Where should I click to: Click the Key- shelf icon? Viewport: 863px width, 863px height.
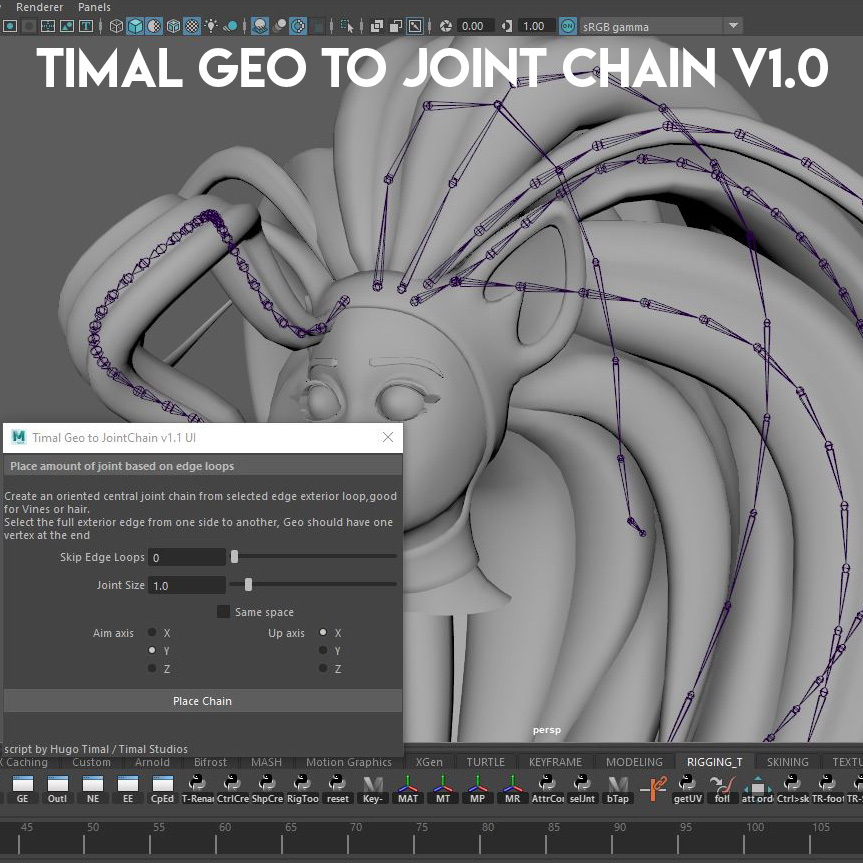pyautogui.click(x=373, y=789)
